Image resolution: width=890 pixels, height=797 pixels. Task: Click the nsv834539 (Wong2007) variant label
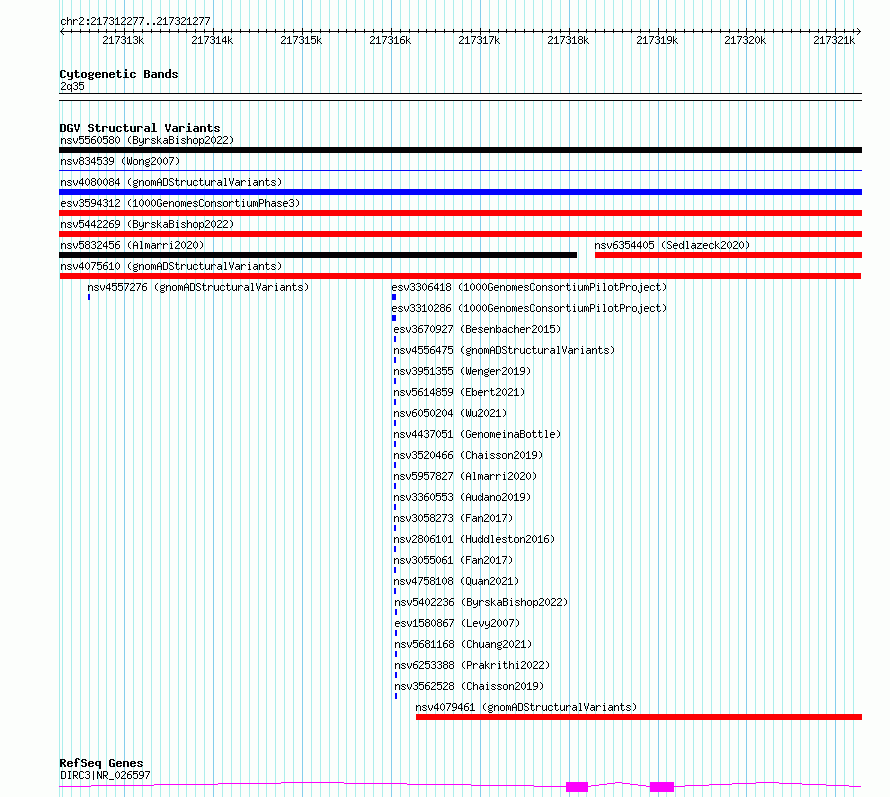click(120, 161)
